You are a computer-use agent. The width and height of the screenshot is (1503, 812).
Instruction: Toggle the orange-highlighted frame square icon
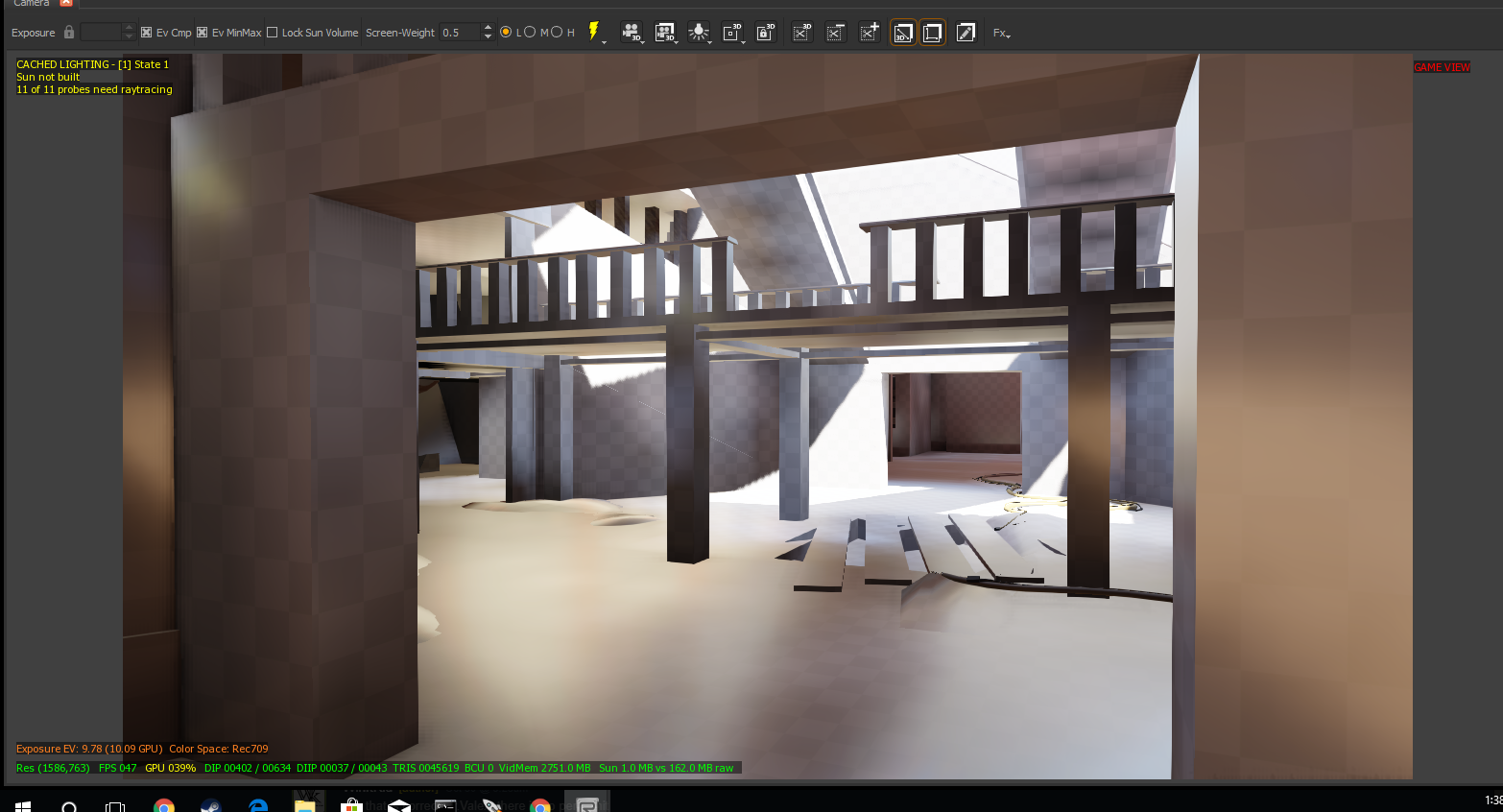tap(932, 33)
